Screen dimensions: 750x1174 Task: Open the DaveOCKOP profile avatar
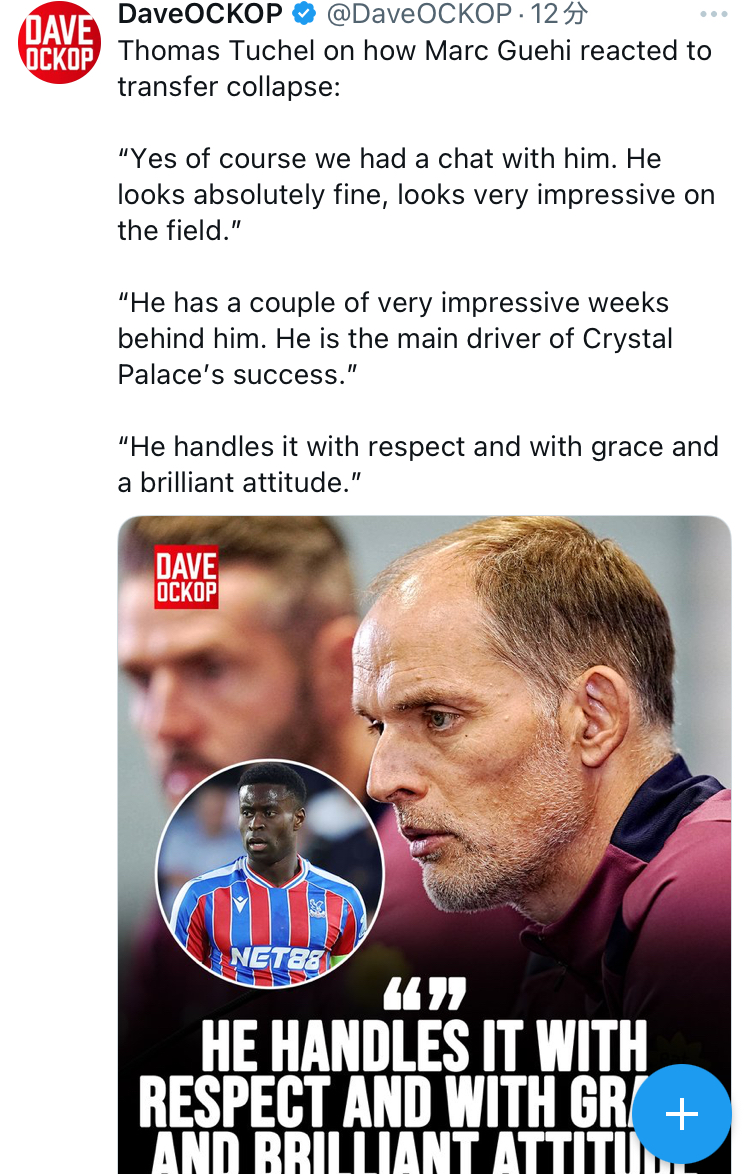click(59, 43)
